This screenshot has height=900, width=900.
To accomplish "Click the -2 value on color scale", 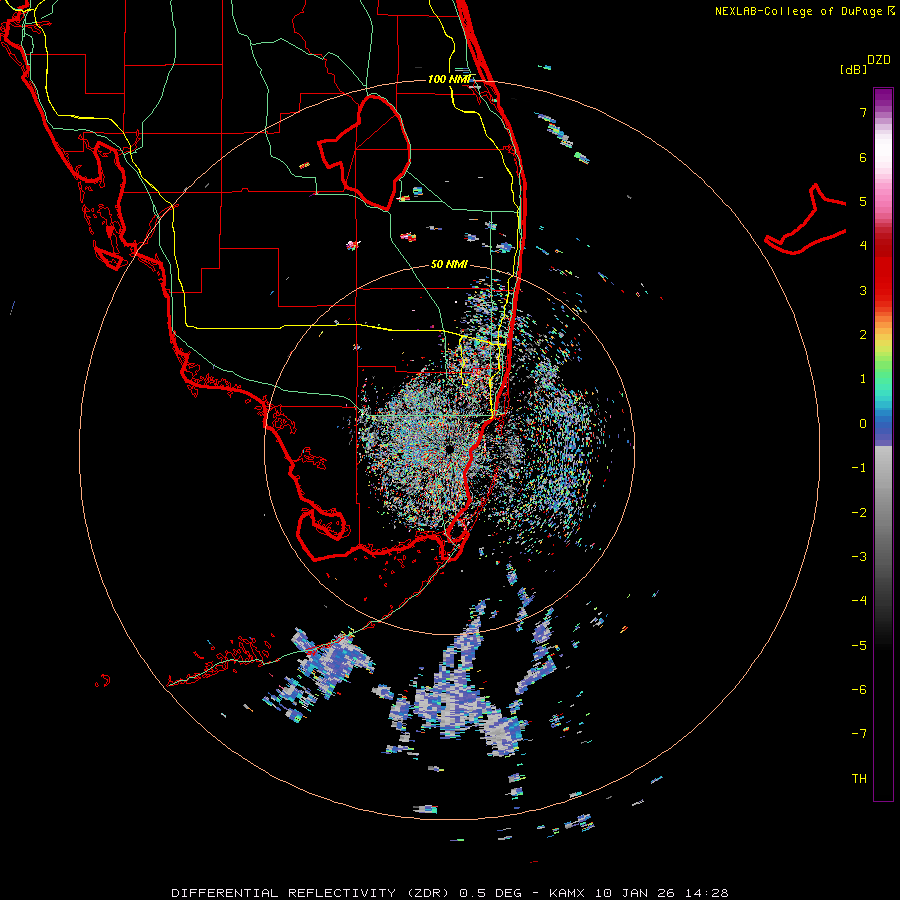I will (859, 513).
